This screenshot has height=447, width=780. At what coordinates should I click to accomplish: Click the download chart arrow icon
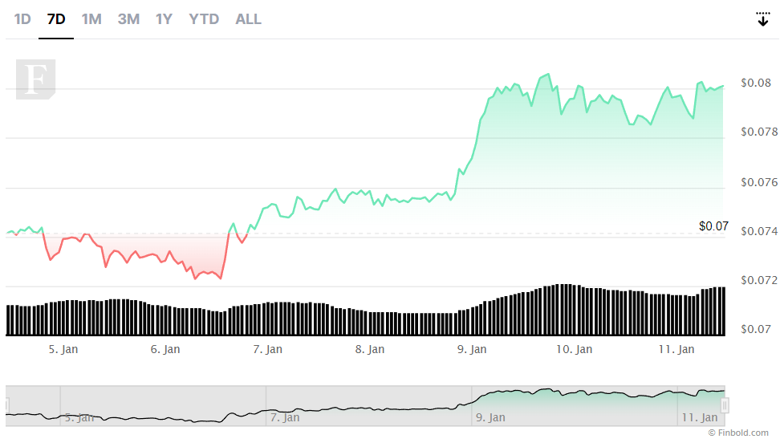click(x=762, y=18)
